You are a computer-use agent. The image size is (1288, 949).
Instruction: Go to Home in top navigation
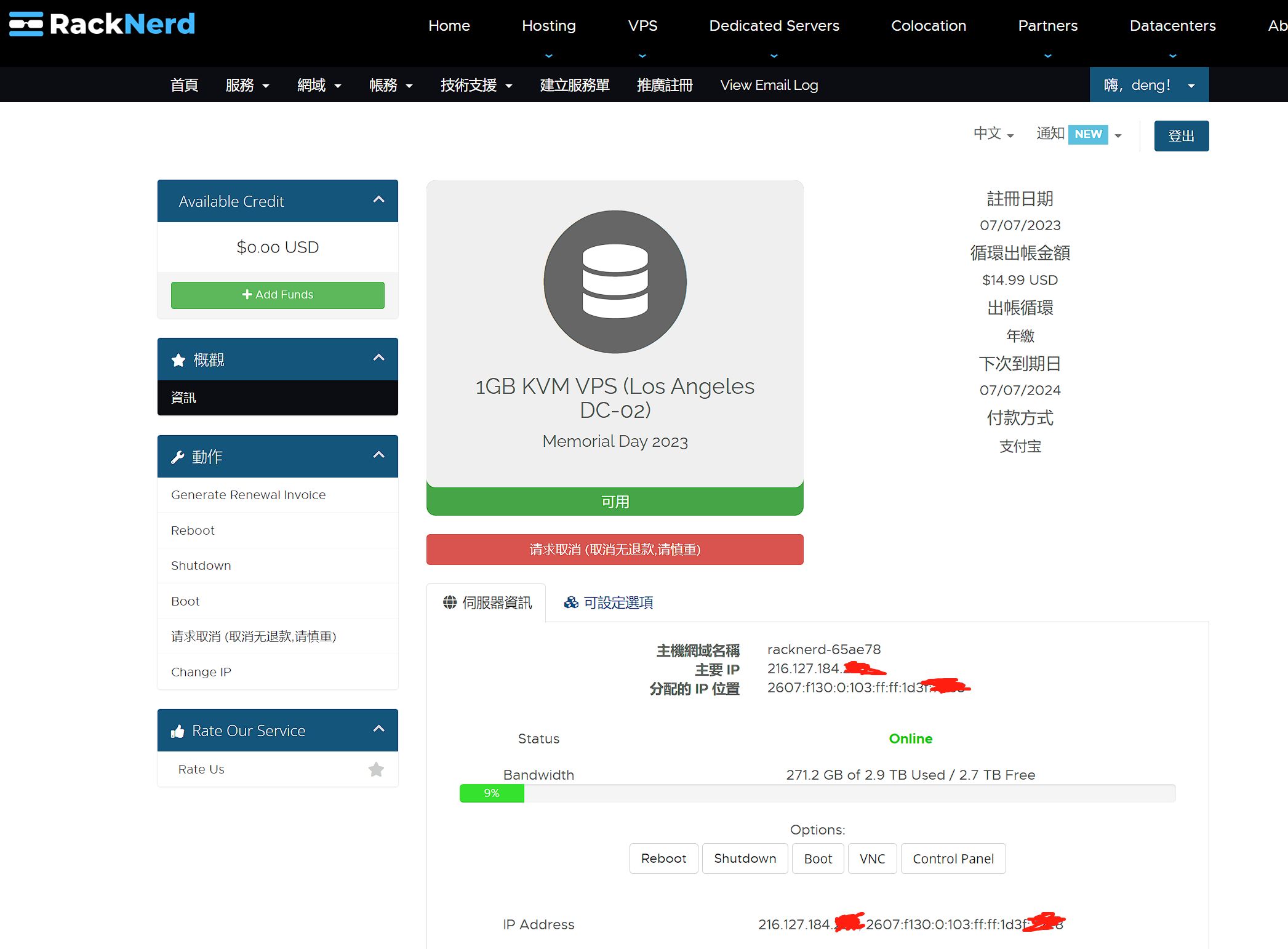tap(449, 26)
